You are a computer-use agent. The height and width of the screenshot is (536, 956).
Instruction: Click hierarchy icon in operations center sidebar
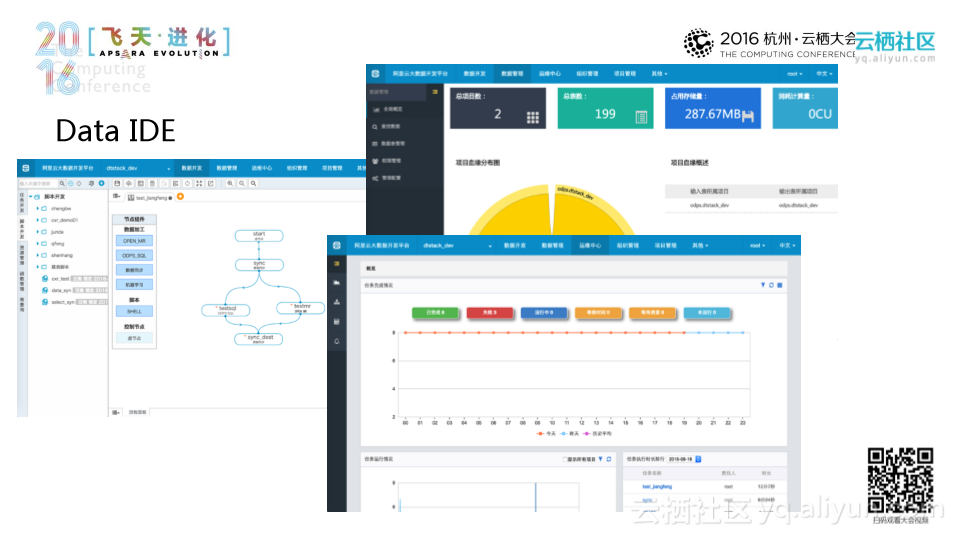337,302
